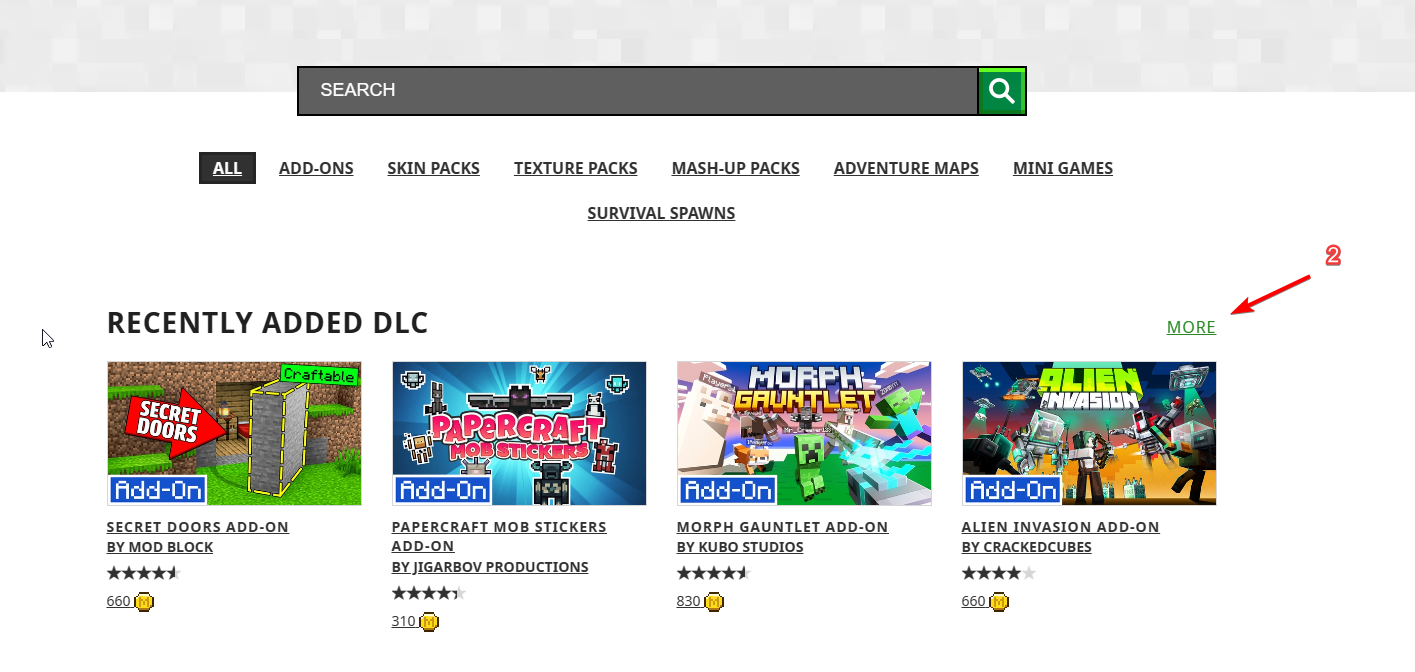Viewport: 1415px width, 672px height.
Task: Click star rating under Alien Invasion
Action: [999, 573]
